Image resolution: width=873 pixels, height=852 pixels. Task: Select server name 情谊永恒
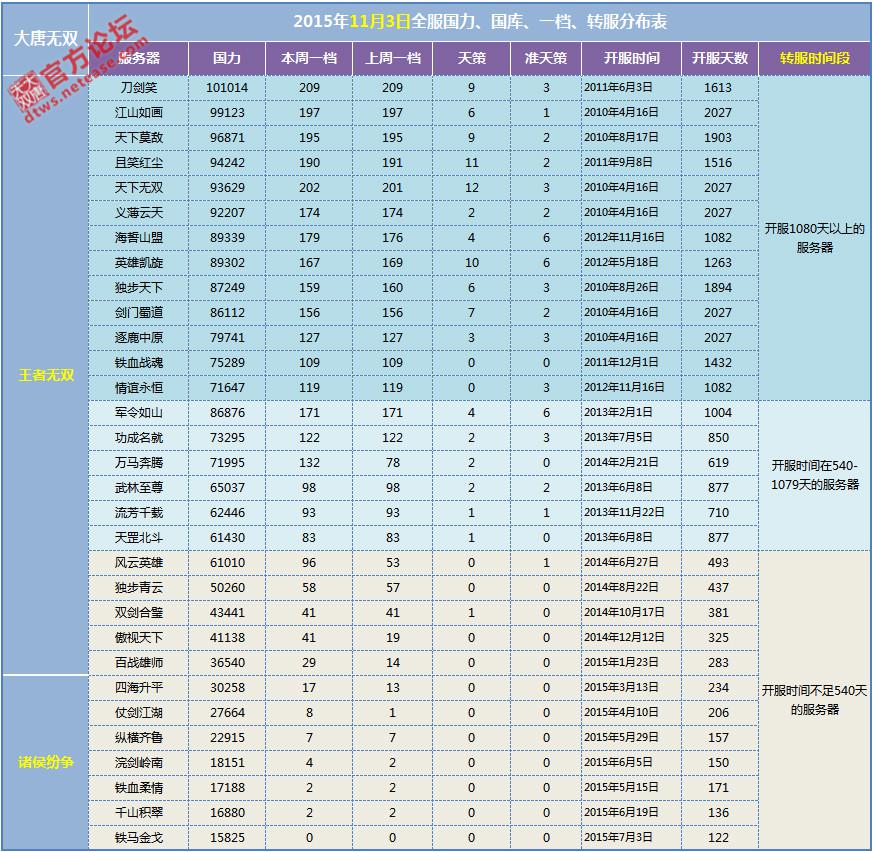pyautogui.click(x=139, y=388)
